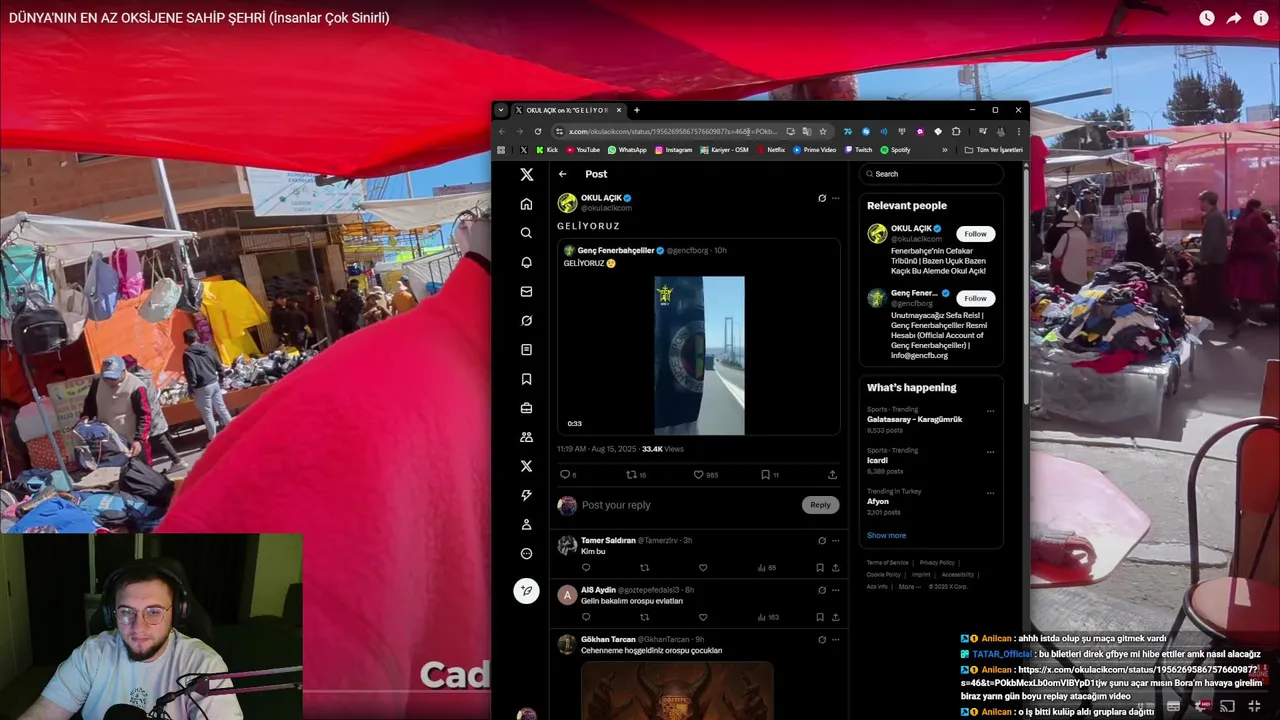Viewport: 1280px width, 720px height.
Task: Open the Spotify bookmark
Action: pyautogui.click(x=895, y=150)
